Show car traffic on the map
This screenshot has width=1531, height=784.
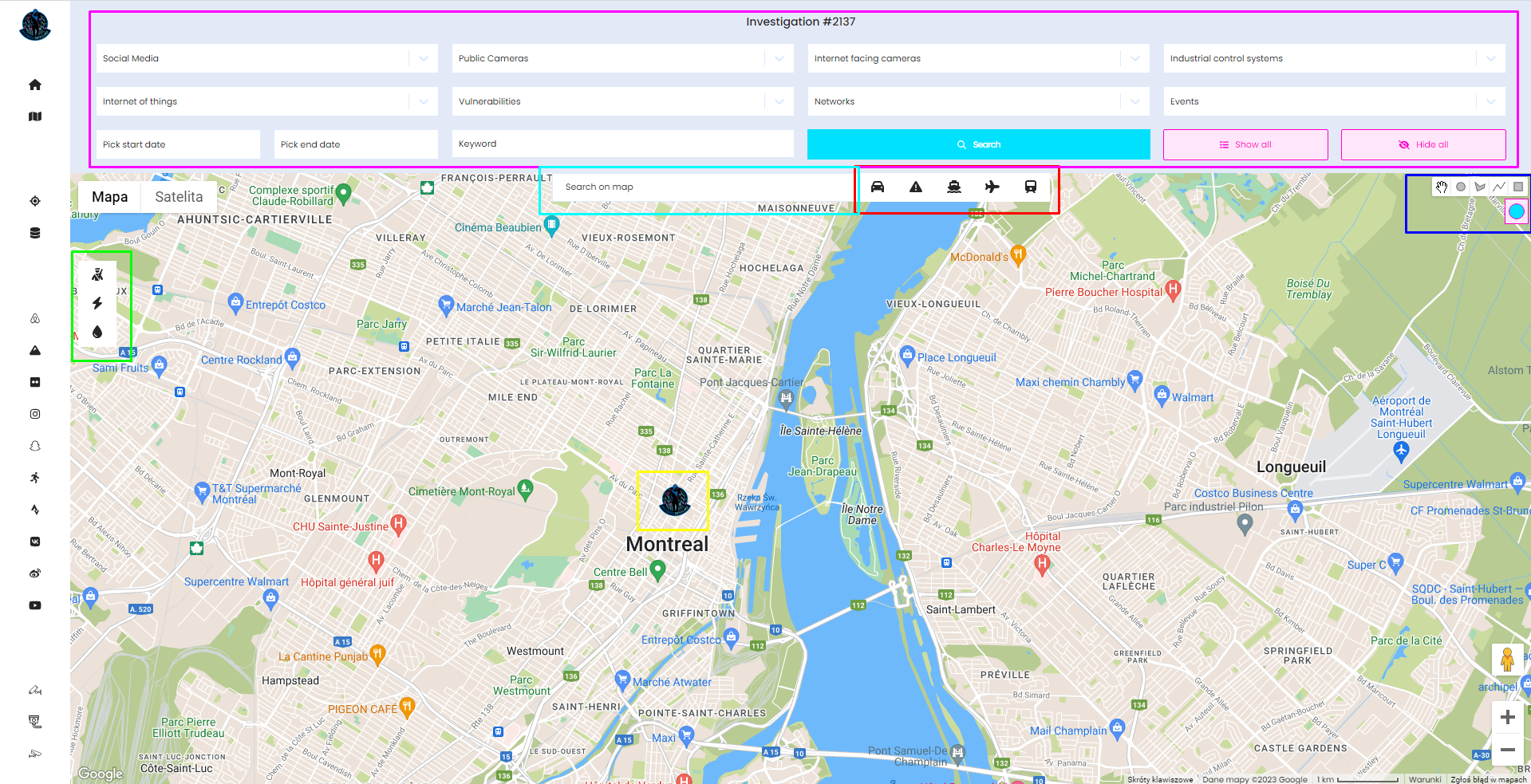click(x=878, y=187)
